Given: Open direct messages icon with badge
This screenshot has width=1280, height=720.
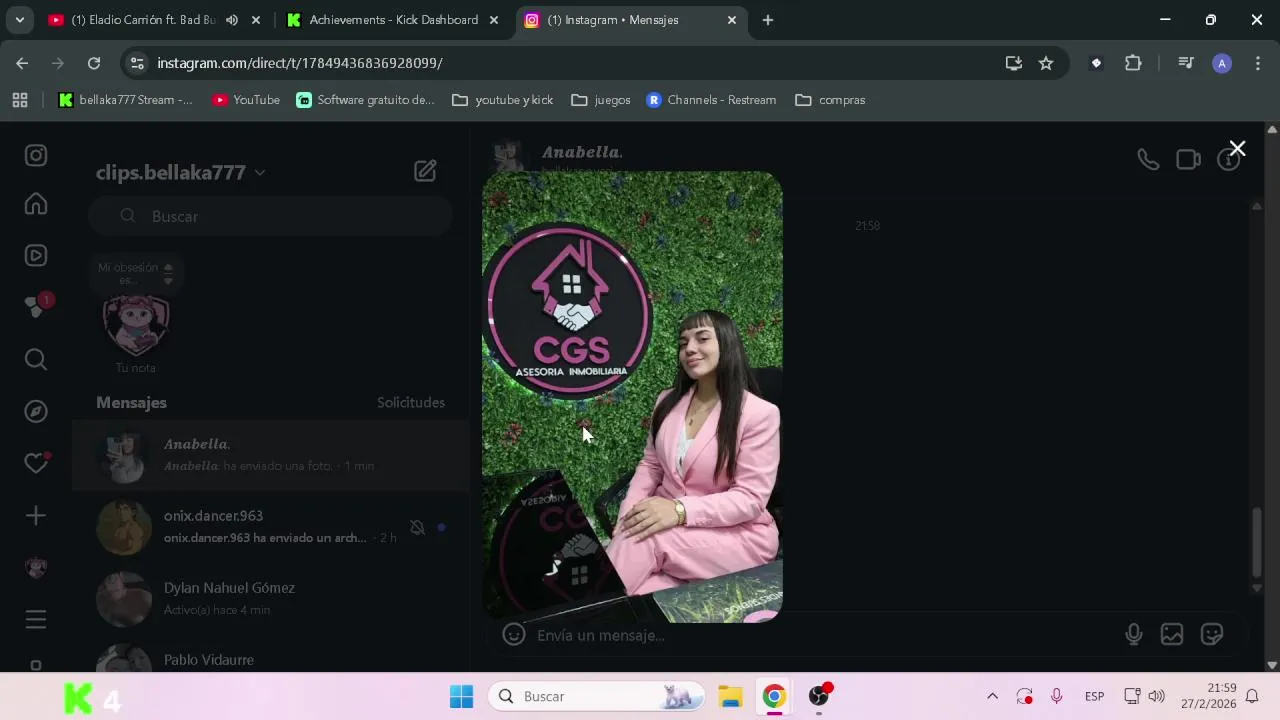Looking at the screenshot, I should [x=38, y=306].
